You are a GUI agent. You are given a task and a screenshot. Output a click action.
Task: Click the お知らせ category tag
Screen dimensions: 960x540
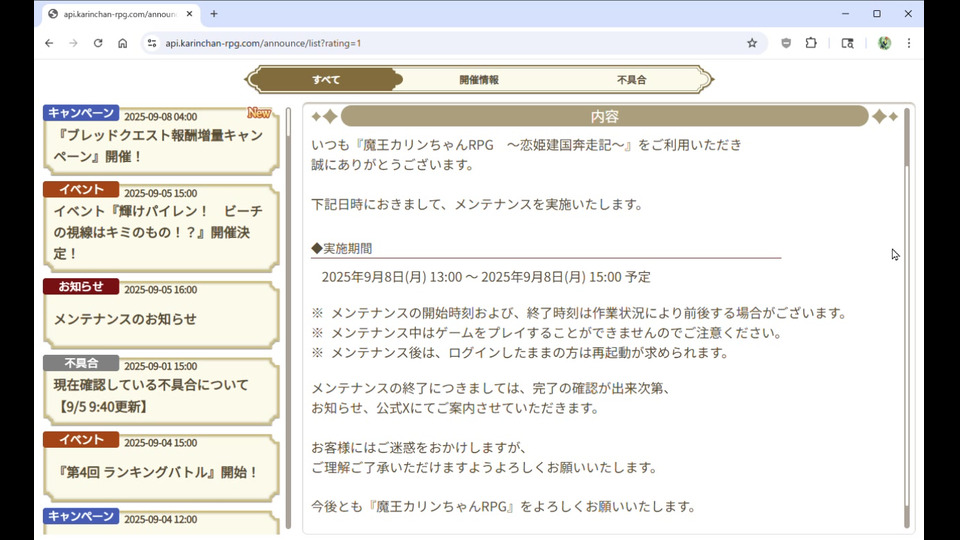[81, 287]
